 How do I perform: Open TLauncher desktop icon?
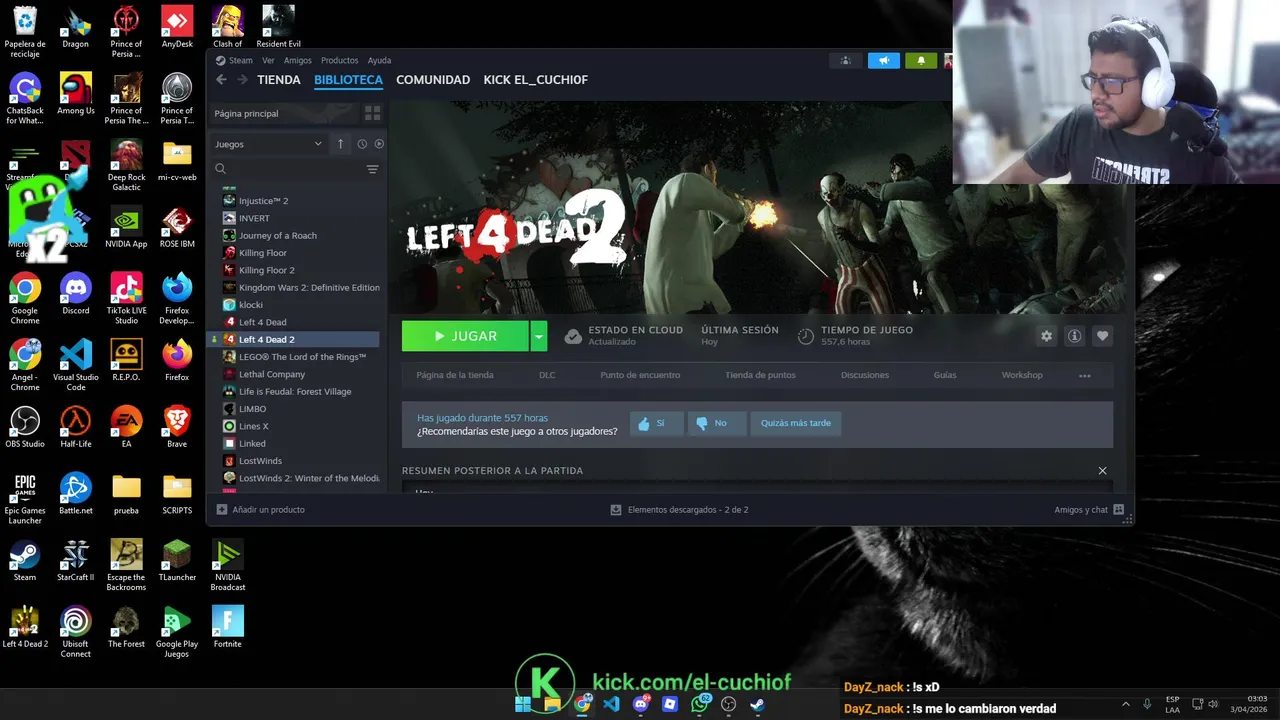pyautogui.click(x=177, y=561)
